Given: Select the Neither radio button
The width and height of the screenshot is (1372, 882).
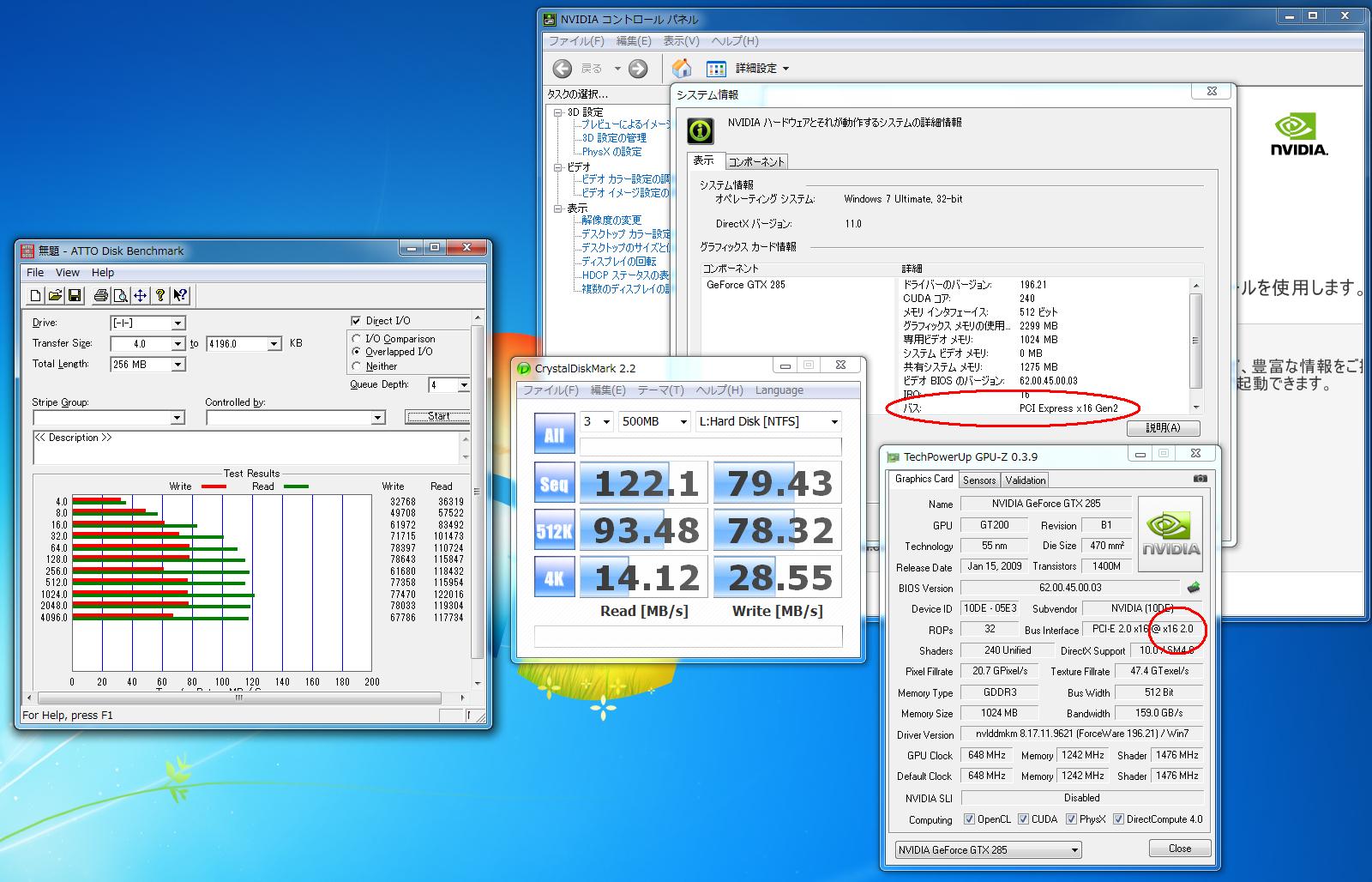Looking at the screenshot, I should click(357, 366).
